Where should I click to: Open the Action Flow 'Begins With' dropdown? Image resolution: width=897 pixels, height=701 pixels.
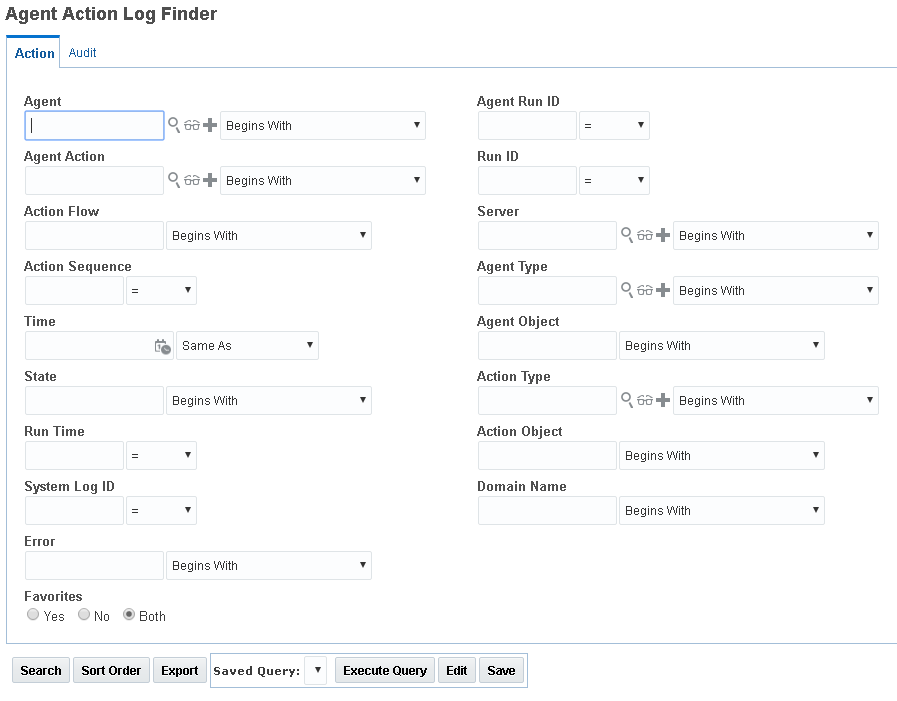pyautogui.click(x=268, y=236)
